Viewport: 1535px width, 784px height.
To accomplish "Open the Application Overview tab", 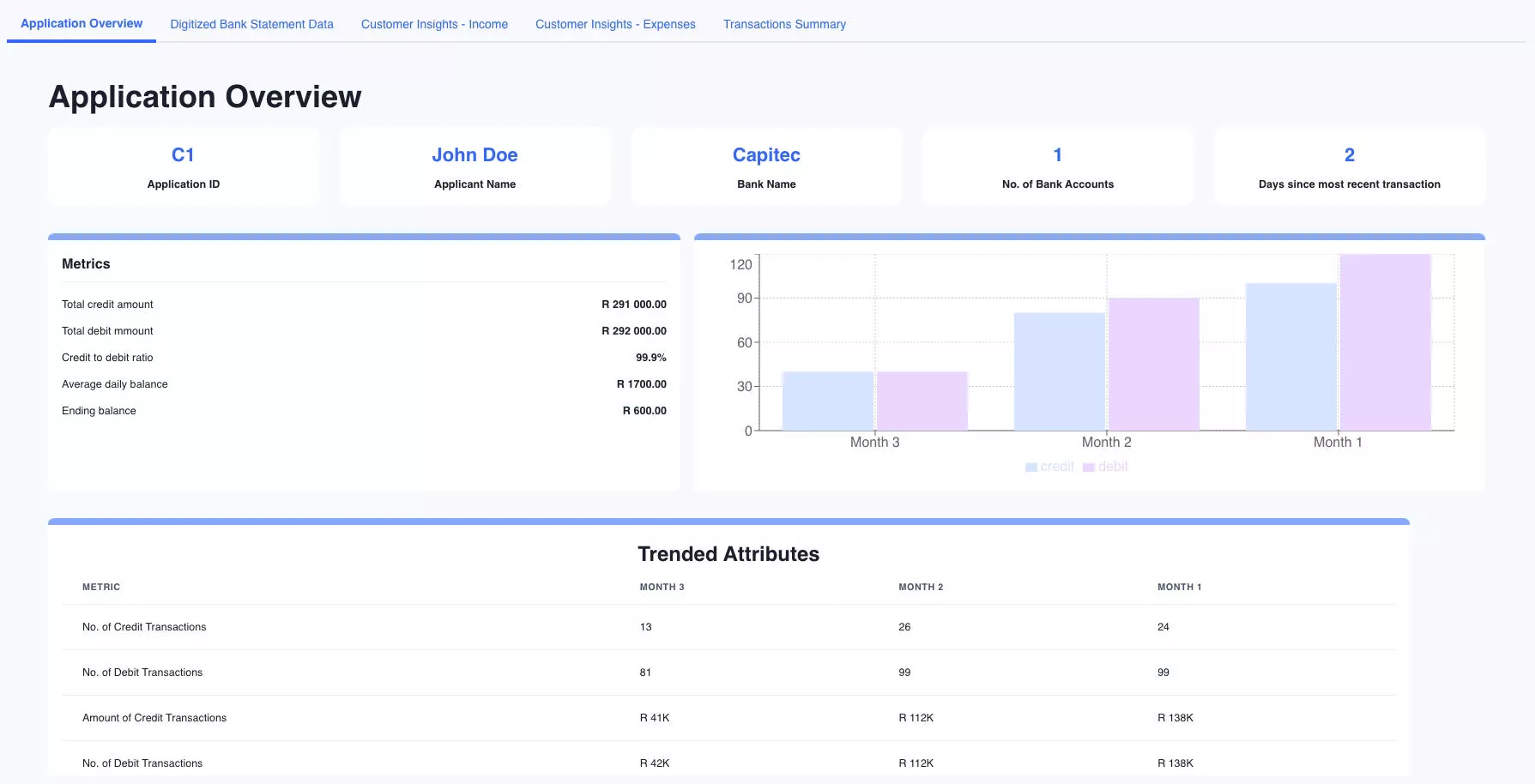I will (x=82, y=23).
